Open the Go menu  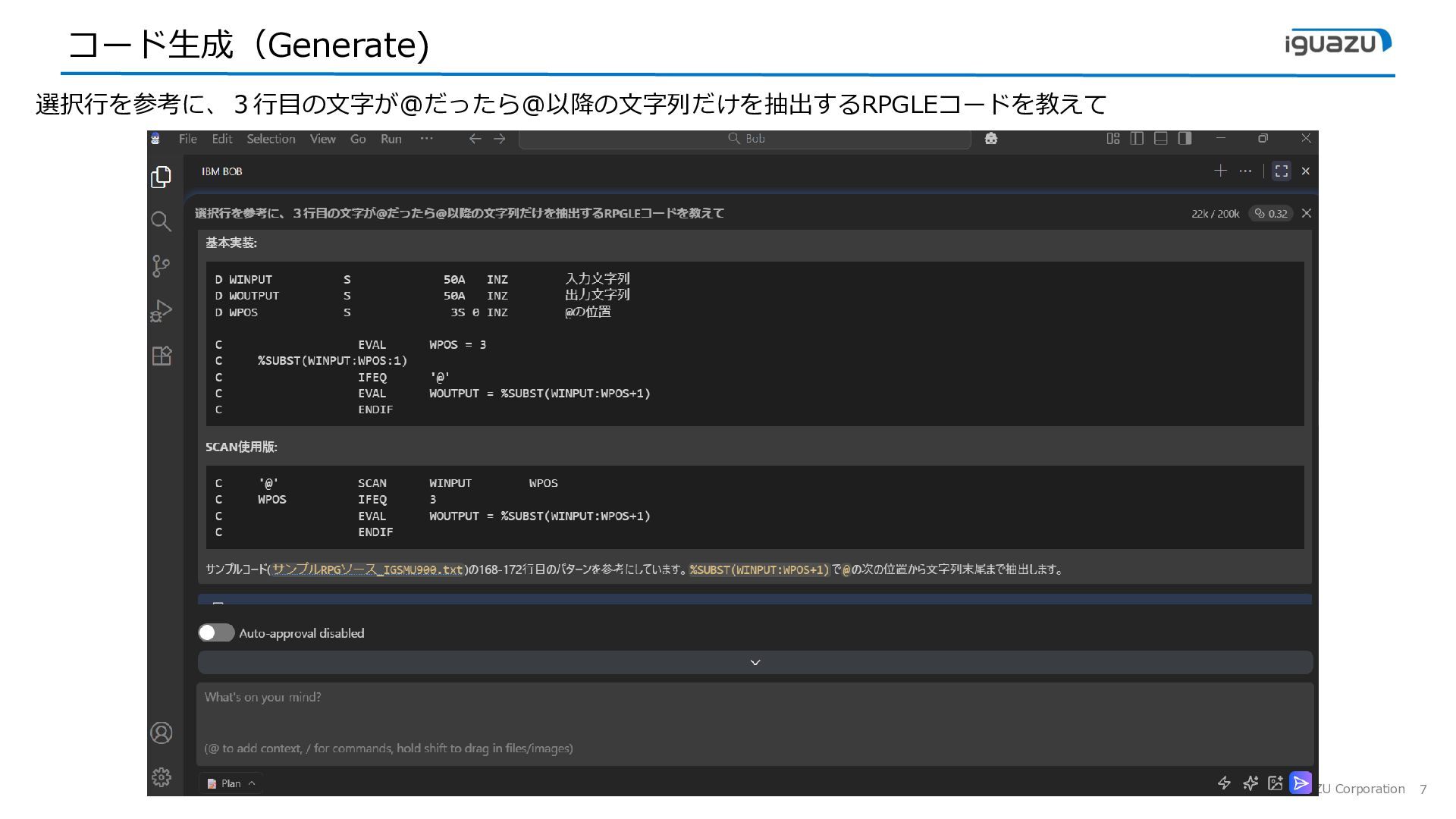[x=358, y=139]
